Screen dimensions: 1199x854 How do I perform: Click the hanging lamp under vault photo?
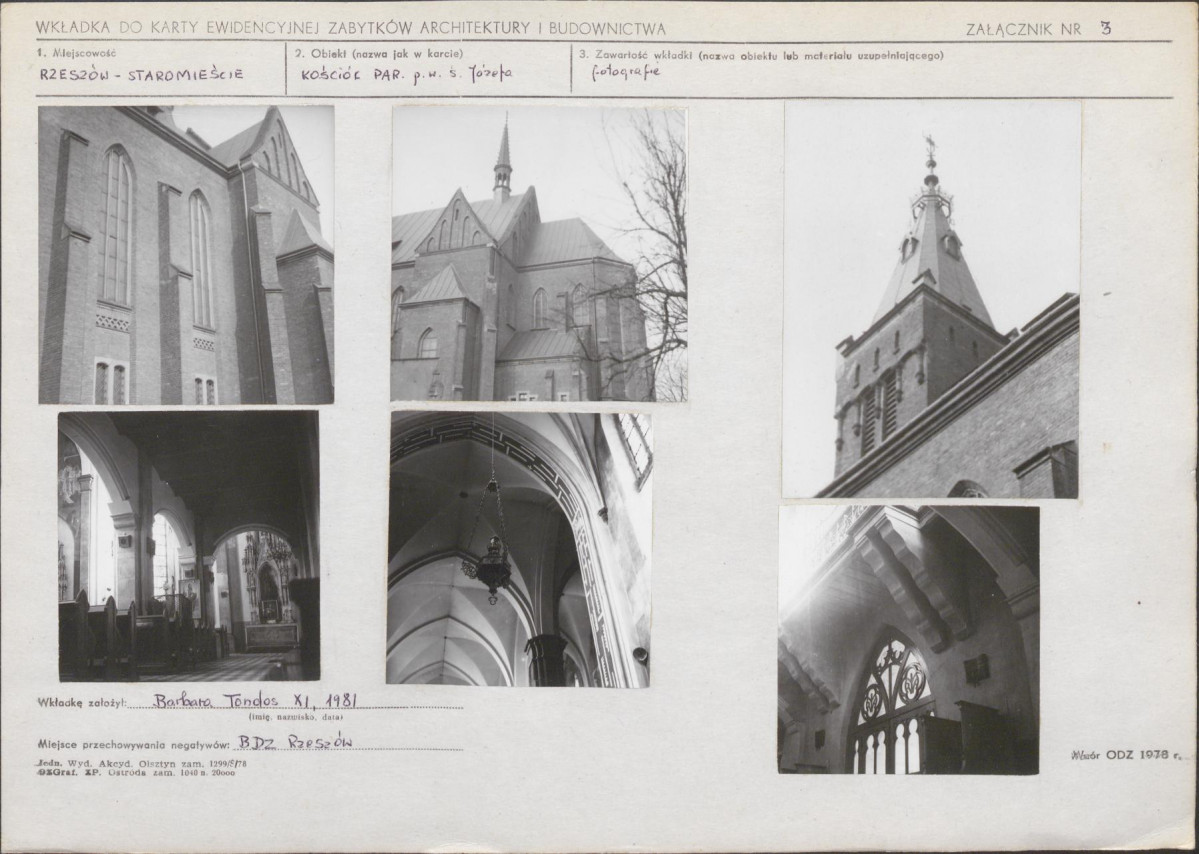[x=519, y=549]
